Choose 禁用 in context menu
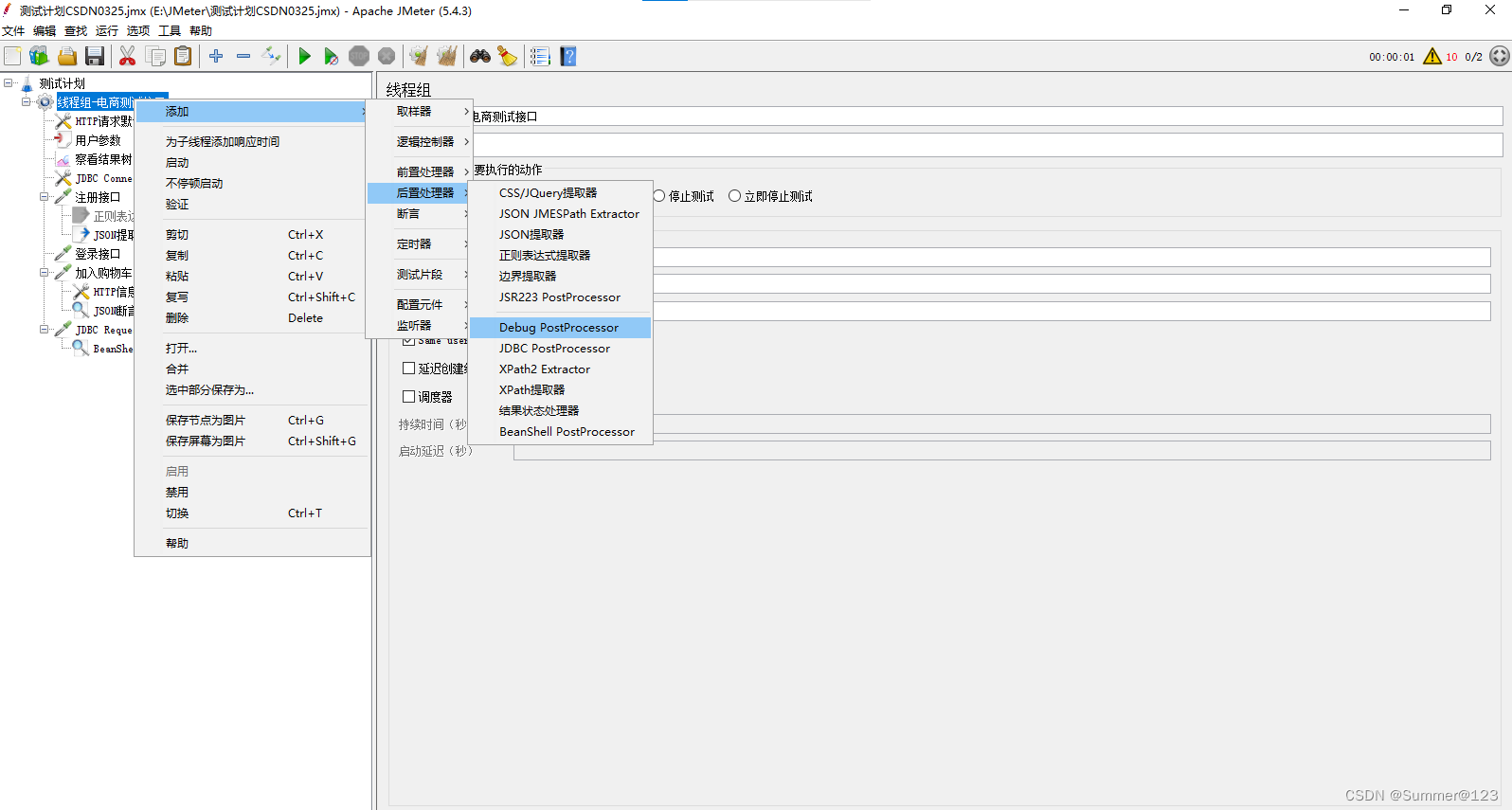Screen dimensions: 1512x810 pos(252,493)
